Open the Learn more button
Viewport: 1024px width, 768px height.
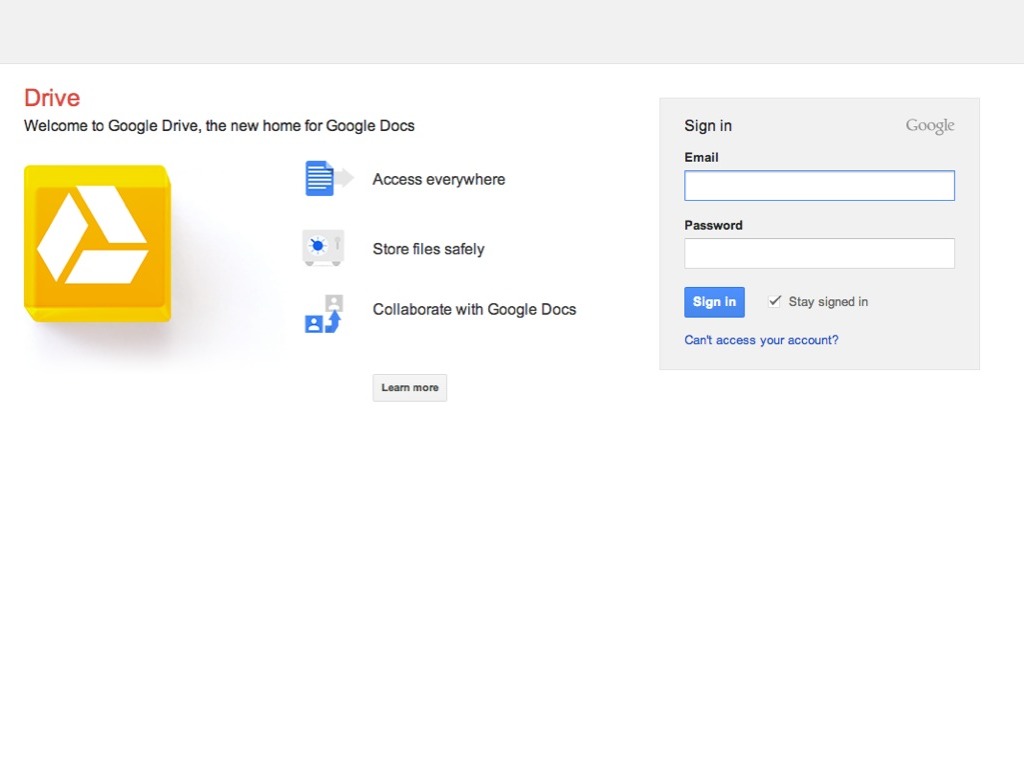[409, 388]
